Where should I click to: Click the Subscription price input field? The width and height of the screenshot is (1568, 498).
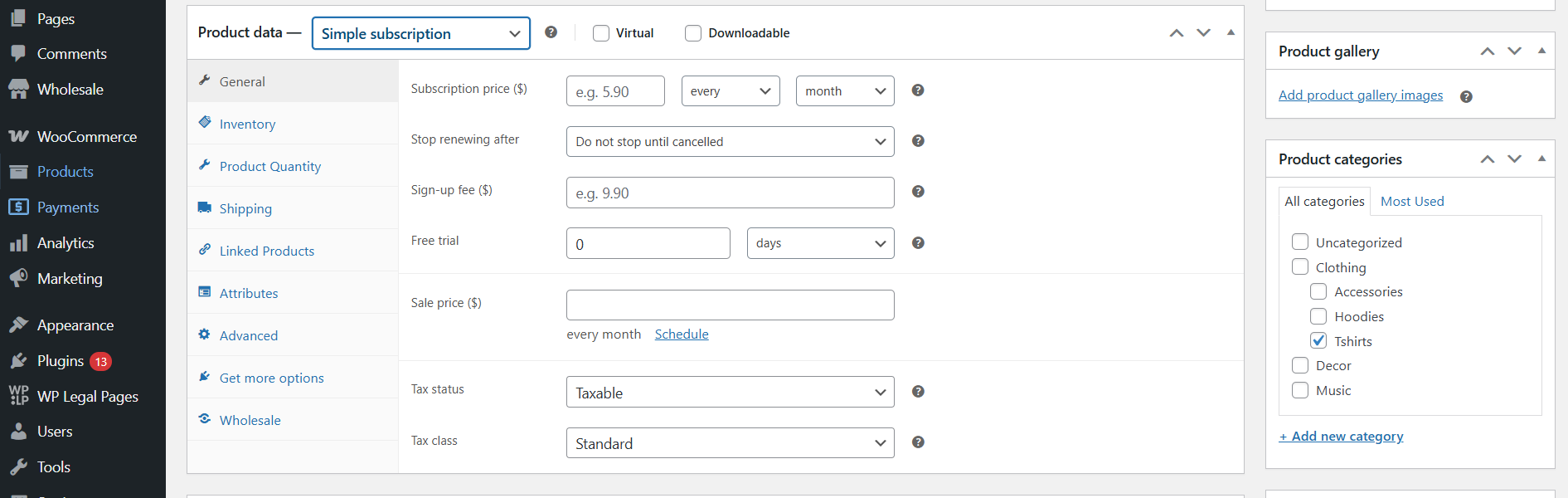tap(615, 91)
